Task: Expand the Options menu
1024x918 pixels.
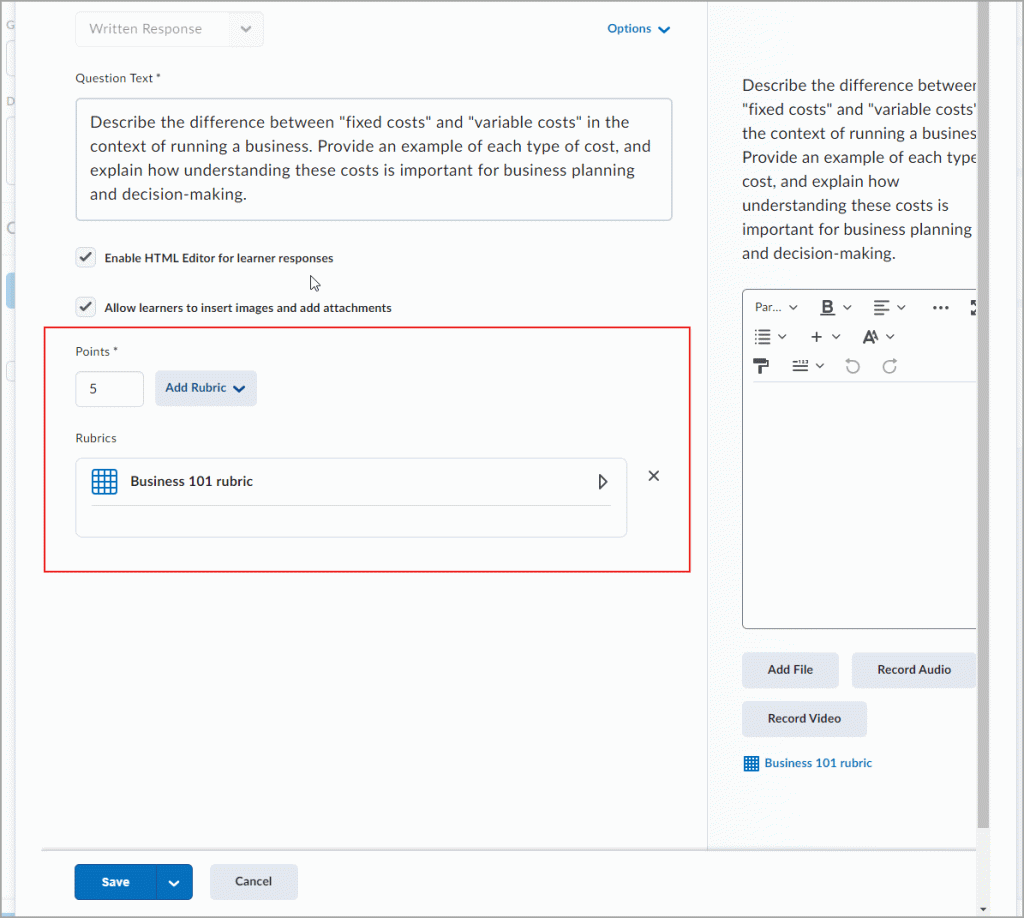Action: (638, 29)
